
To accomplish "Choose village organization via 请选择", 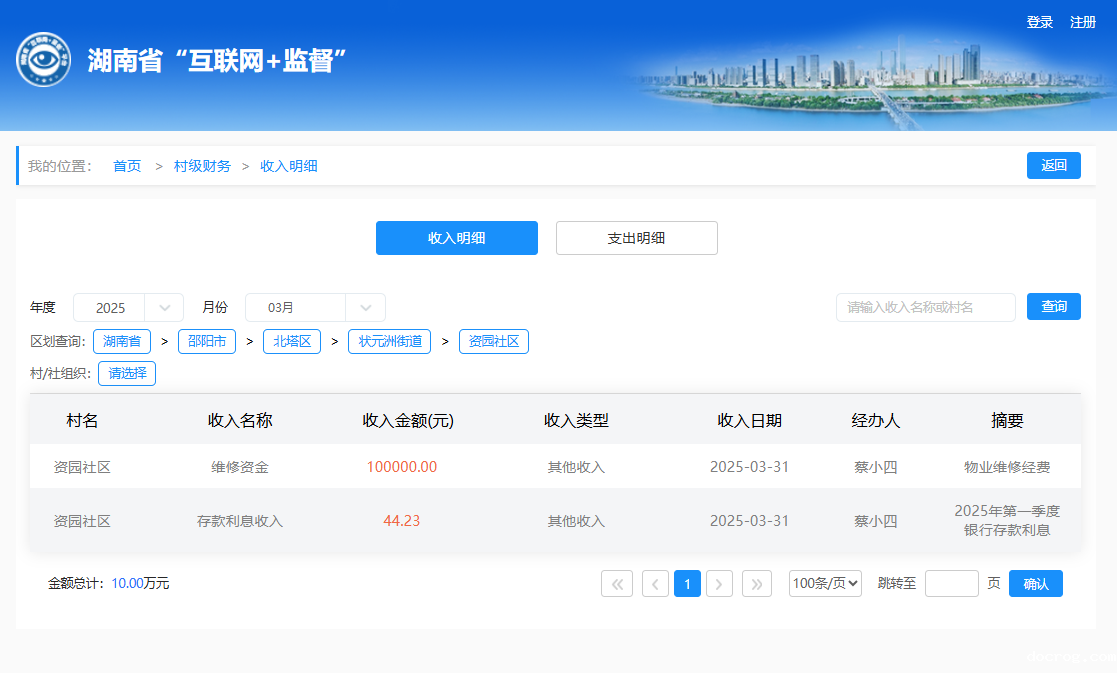I will (x=127, y=374).
